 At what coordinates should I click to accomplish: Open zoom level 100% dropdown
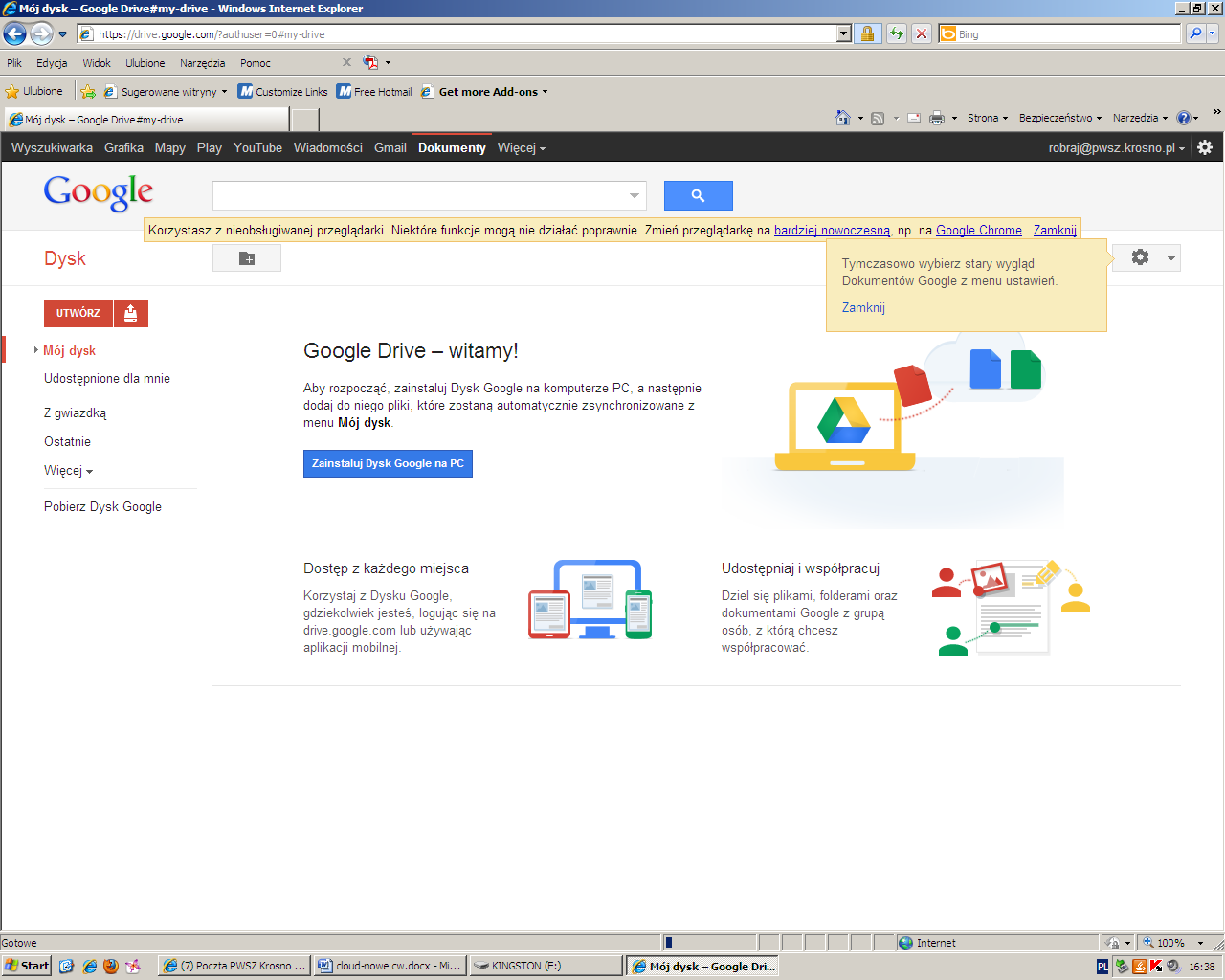click(x=1200, y=943)
